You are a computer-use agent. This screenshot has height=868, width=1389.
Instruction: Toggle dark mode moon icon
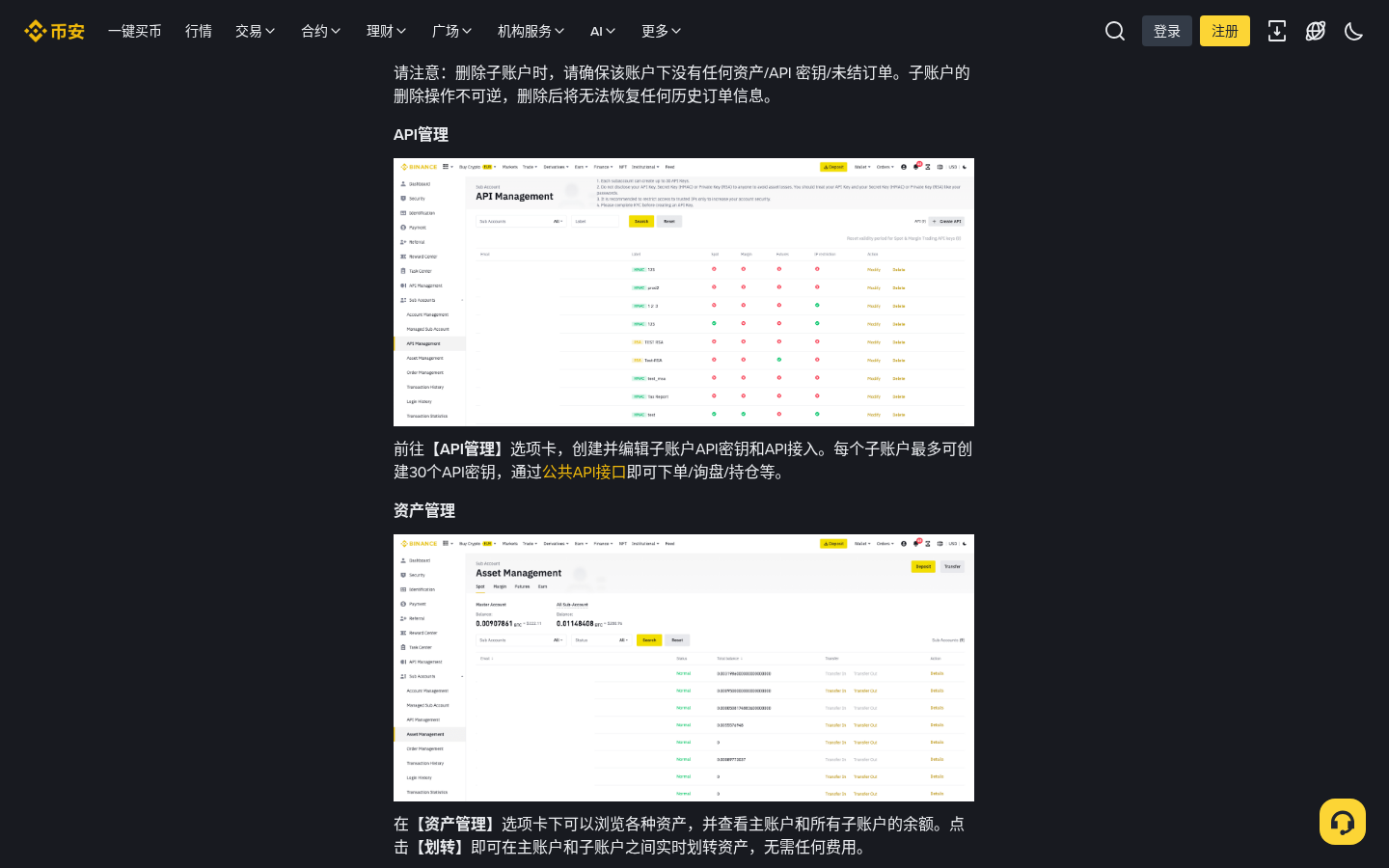(1354, 31)
